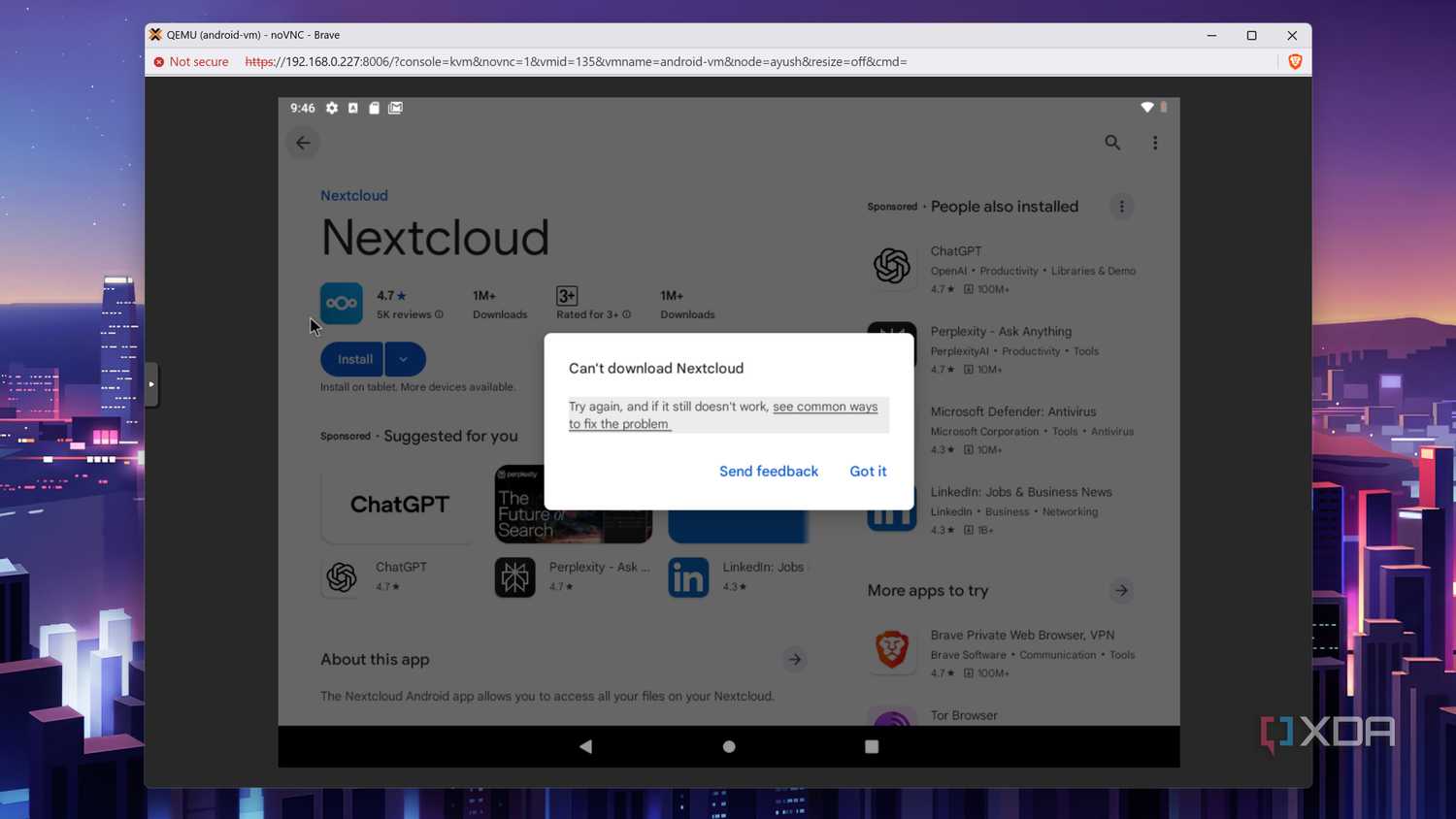Open The Future of Search Perplexity banner

coord(574,504)
